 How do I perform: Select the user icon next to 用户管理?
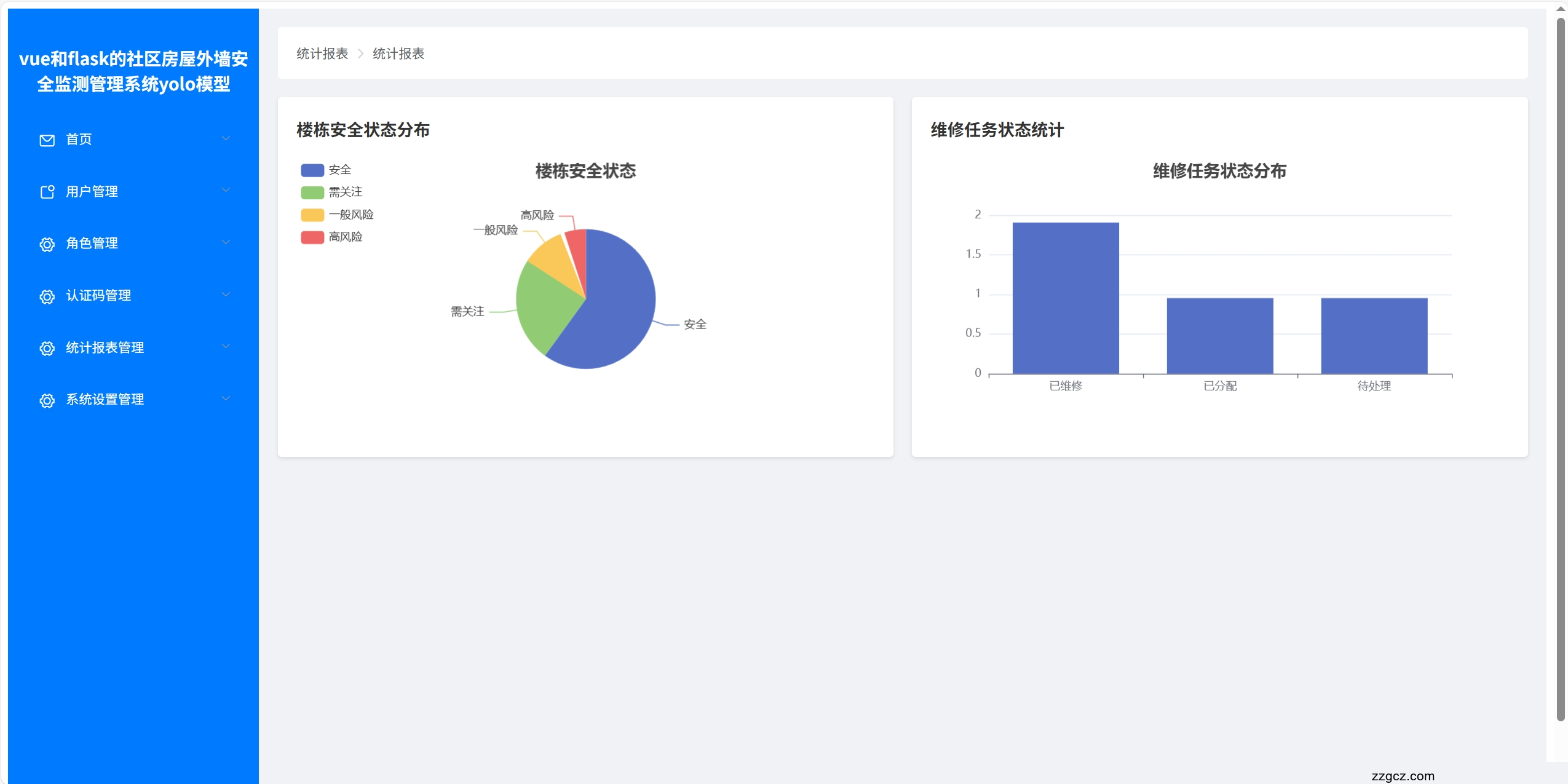pyautogui.click(x=47, y=192)
